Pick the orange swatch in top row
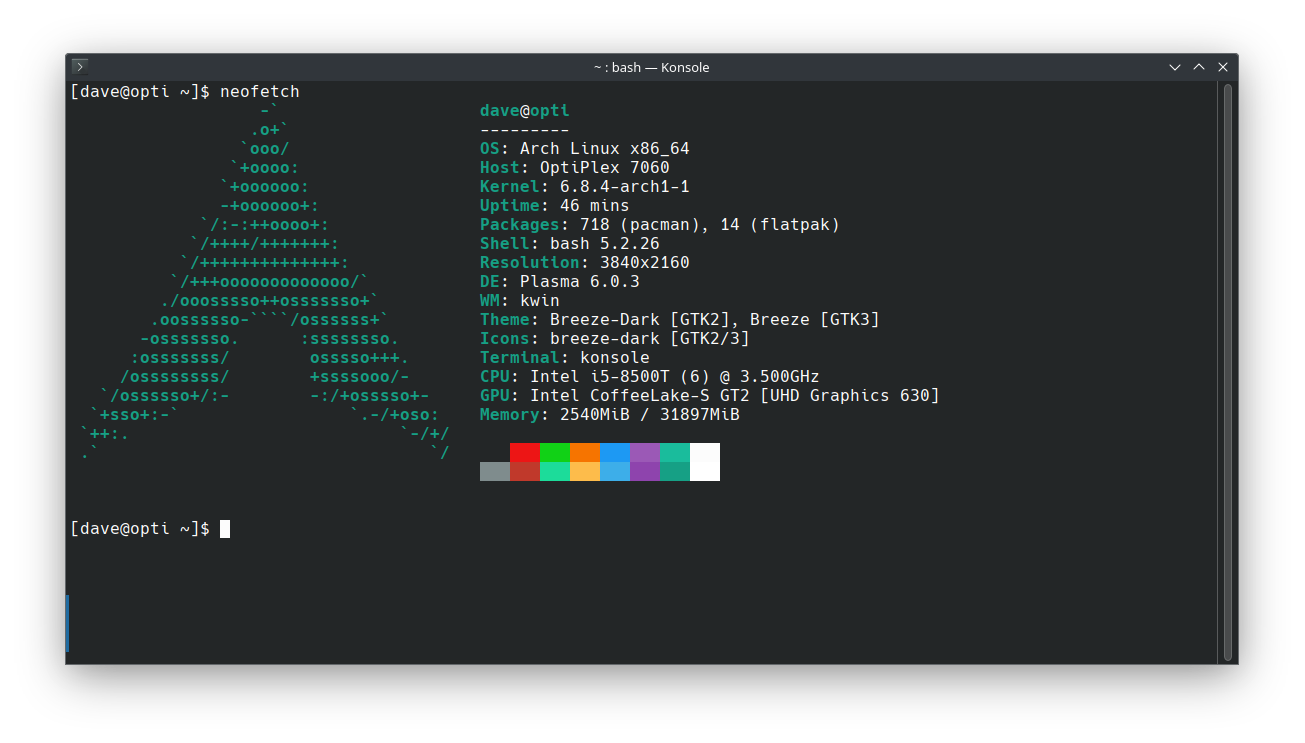This screenshot has width=1305, height=743. (x=585, y=452)
